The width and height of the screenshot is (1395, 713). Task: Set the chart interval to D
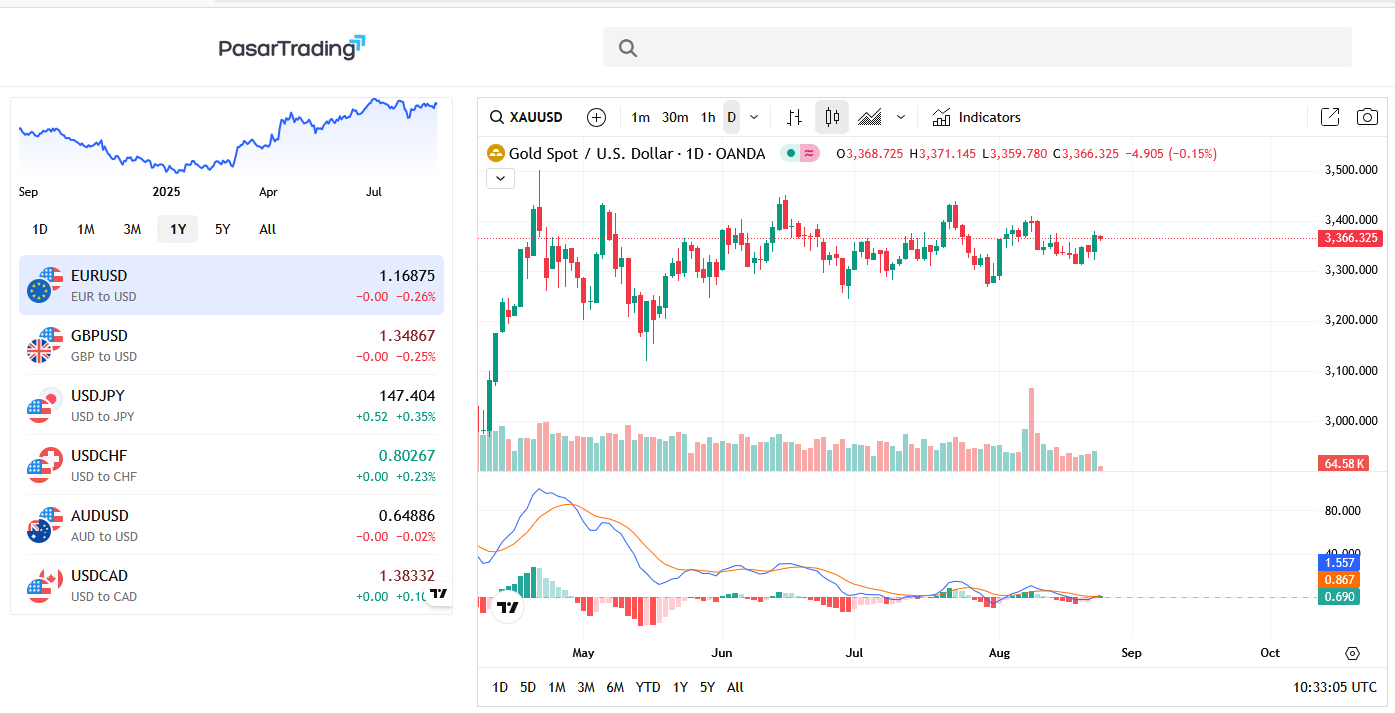731,117
